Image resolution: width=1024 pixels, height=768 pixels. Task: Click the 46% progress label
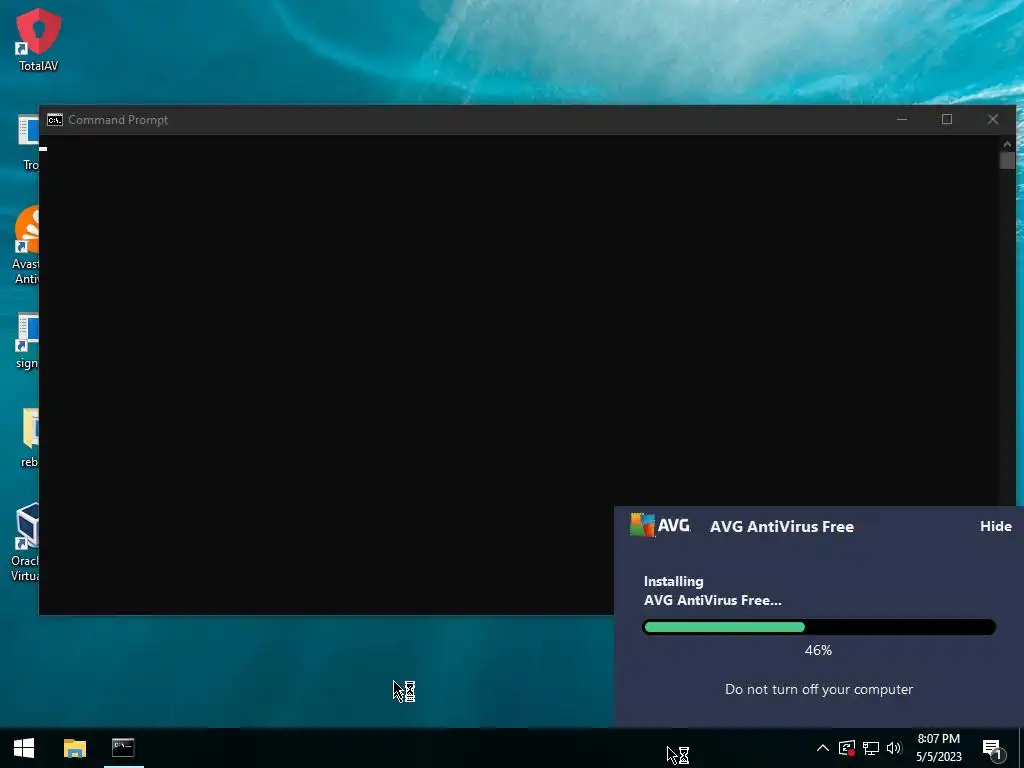[818, 650]
